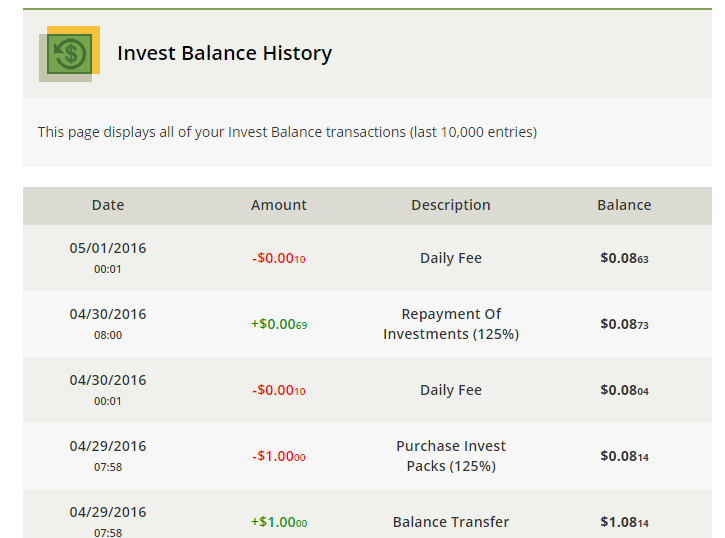Click the $0.0804 balance value
Viewport: 725px width, 538px height.
click(624, 390)
